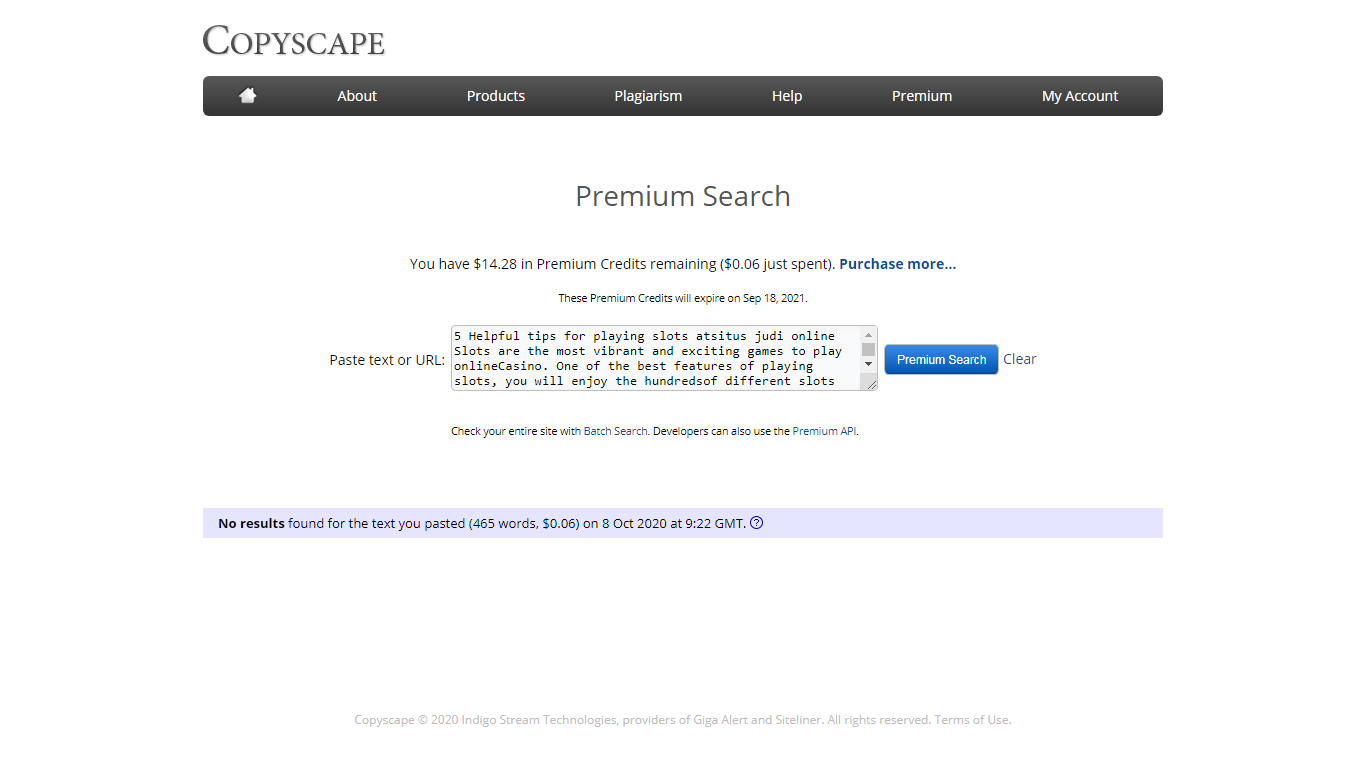Click the Copyscape copyright footer text
The height and width of the screenshot is (768, 1366).
(x=683, y=720)
